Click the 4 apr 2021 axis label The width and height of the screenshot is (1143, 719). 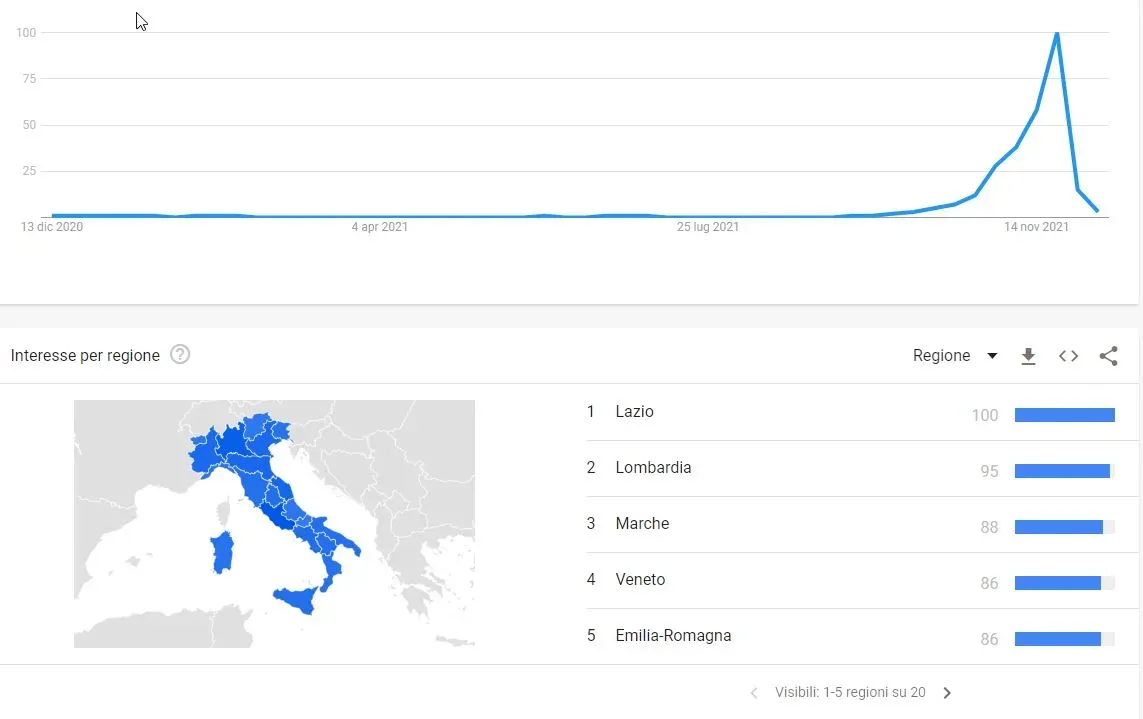point(380,227)
